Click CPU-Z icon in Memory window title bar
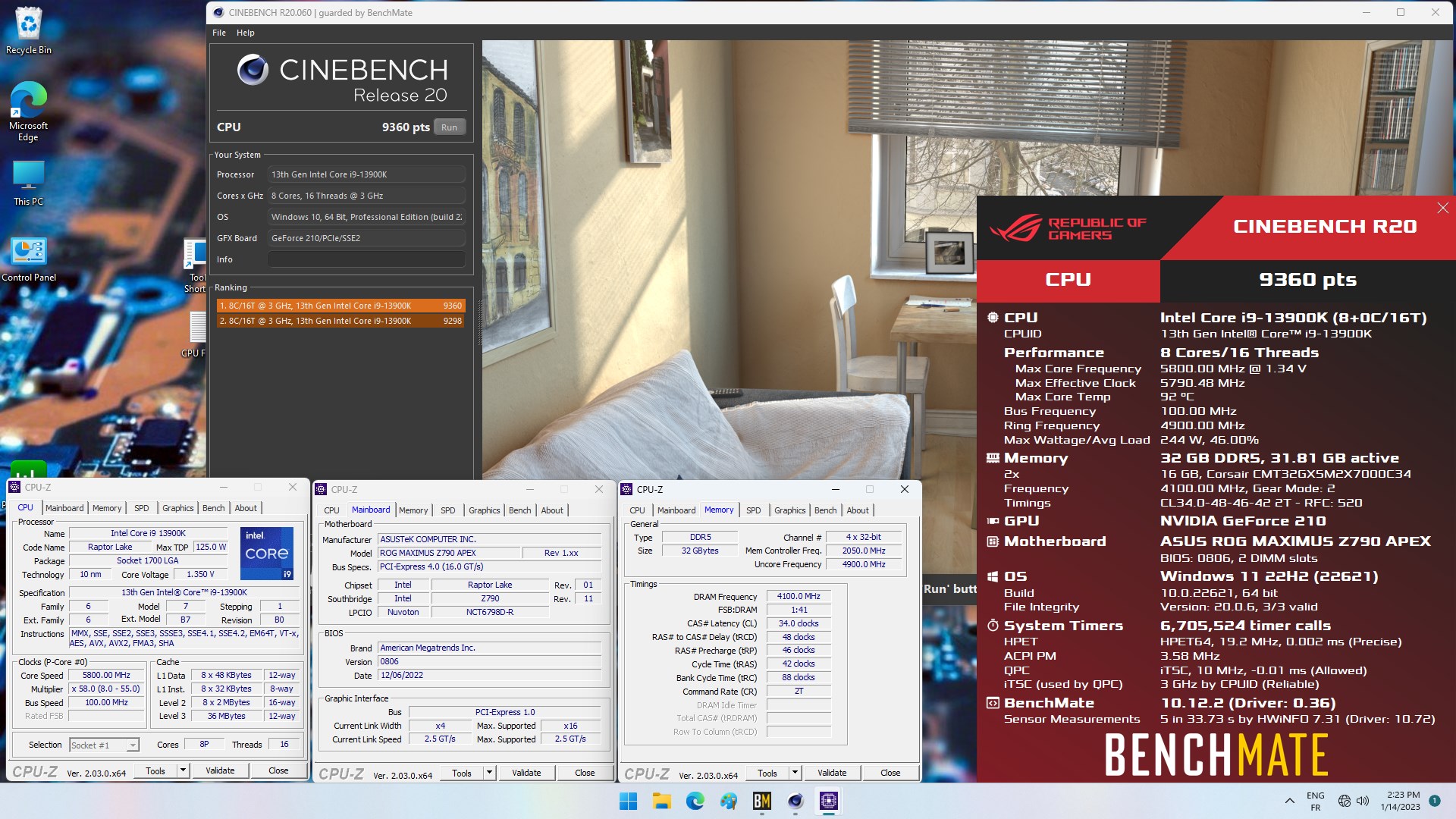 click(x=626, y=489)
